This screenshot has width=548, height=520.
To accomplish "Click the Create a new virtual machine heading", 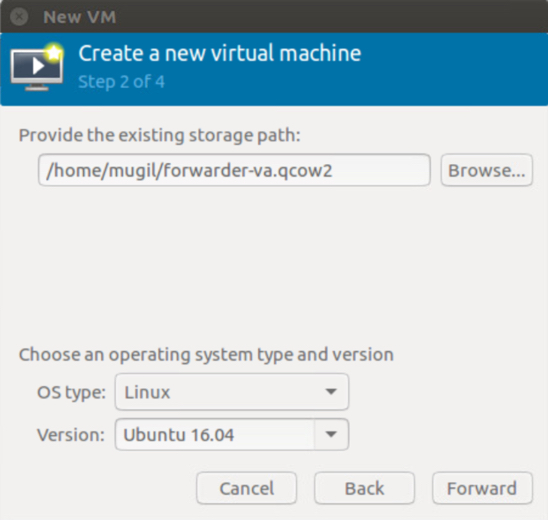I will point(220,53).
